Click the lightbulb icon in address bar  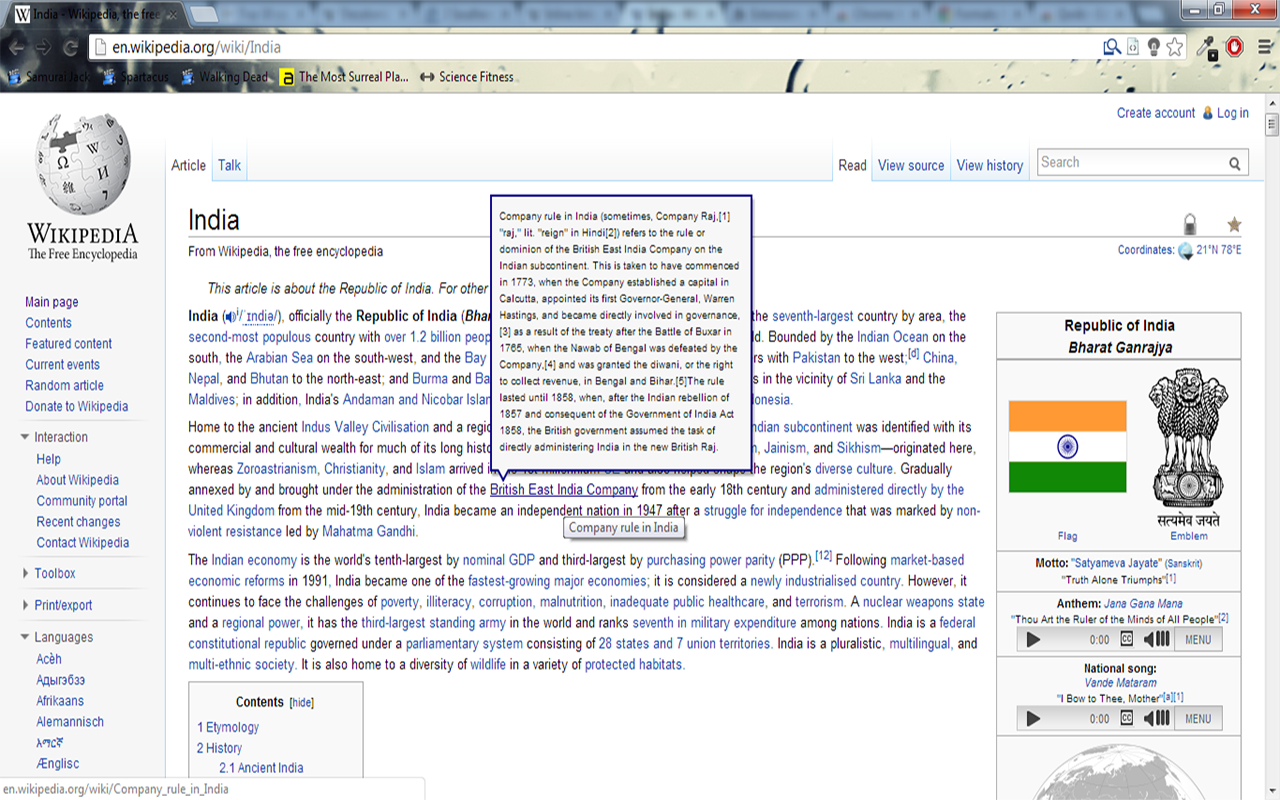(x=1153, y=47)
